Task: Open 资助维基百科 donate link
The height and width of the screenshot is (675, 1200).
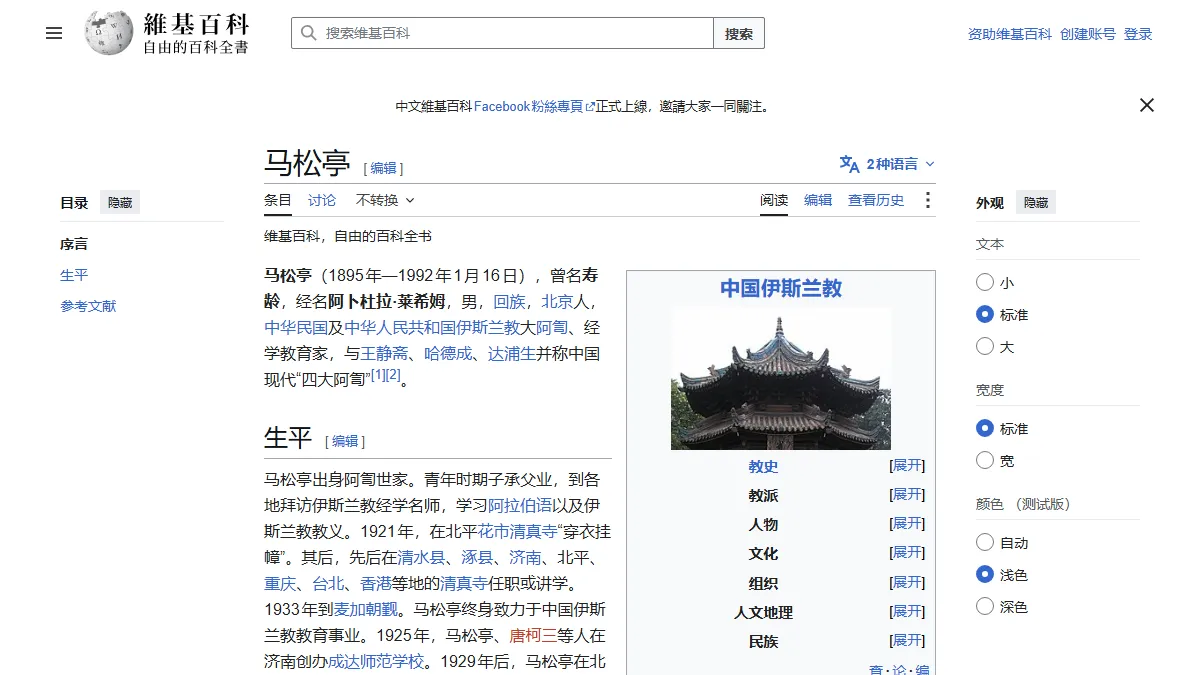Action: 1010,34
